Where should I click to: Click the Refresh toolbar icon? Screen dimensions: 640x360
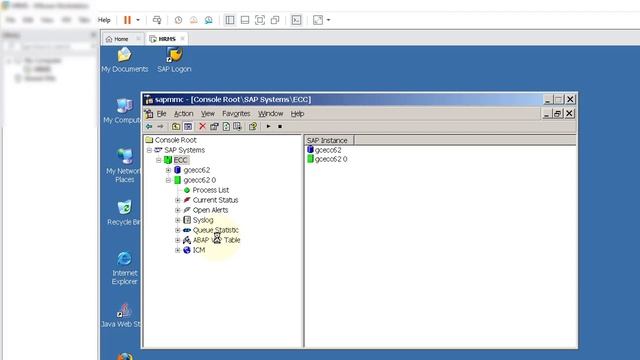tap(226, 127)
